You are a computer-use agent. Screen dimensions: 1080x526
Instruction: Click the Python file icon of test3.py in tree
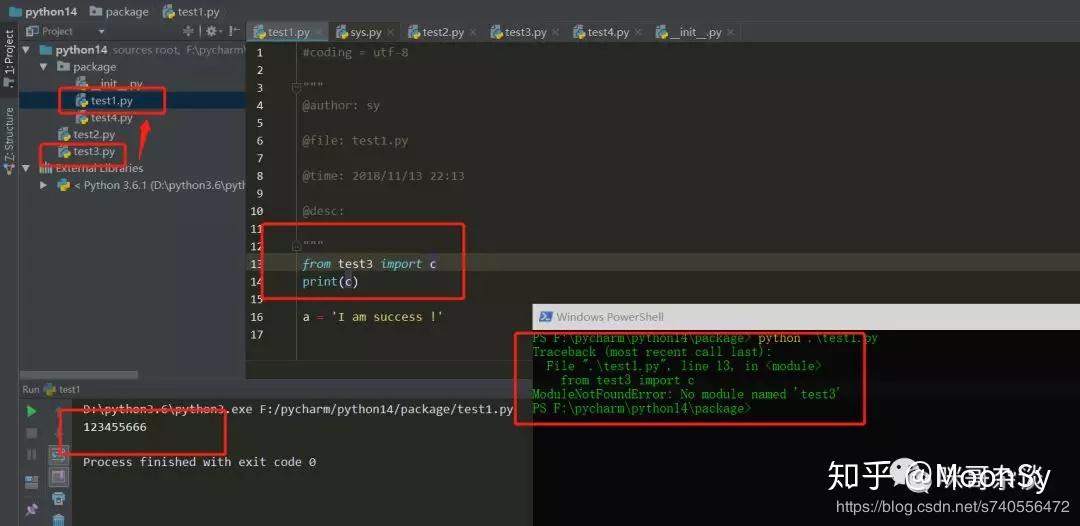(x=64, y=151)
